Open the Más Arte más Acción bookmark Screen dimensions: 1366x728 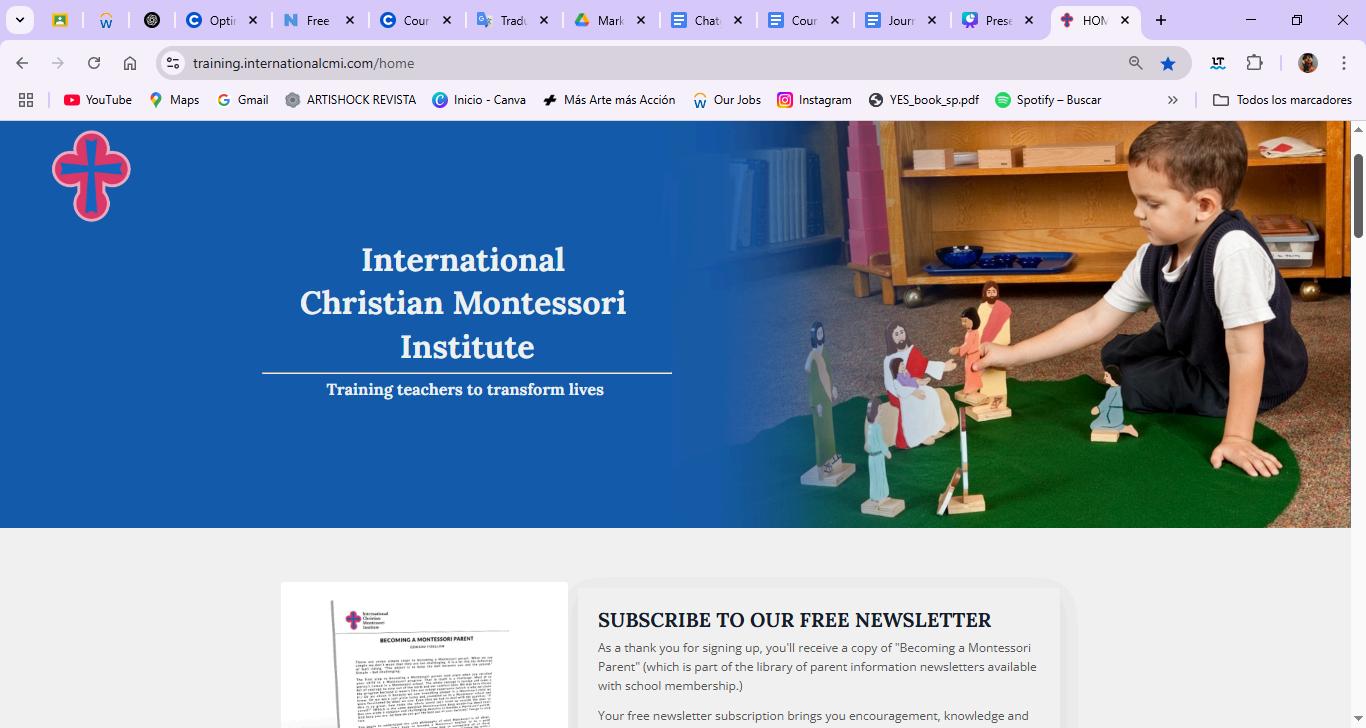[x=609, y=100]
